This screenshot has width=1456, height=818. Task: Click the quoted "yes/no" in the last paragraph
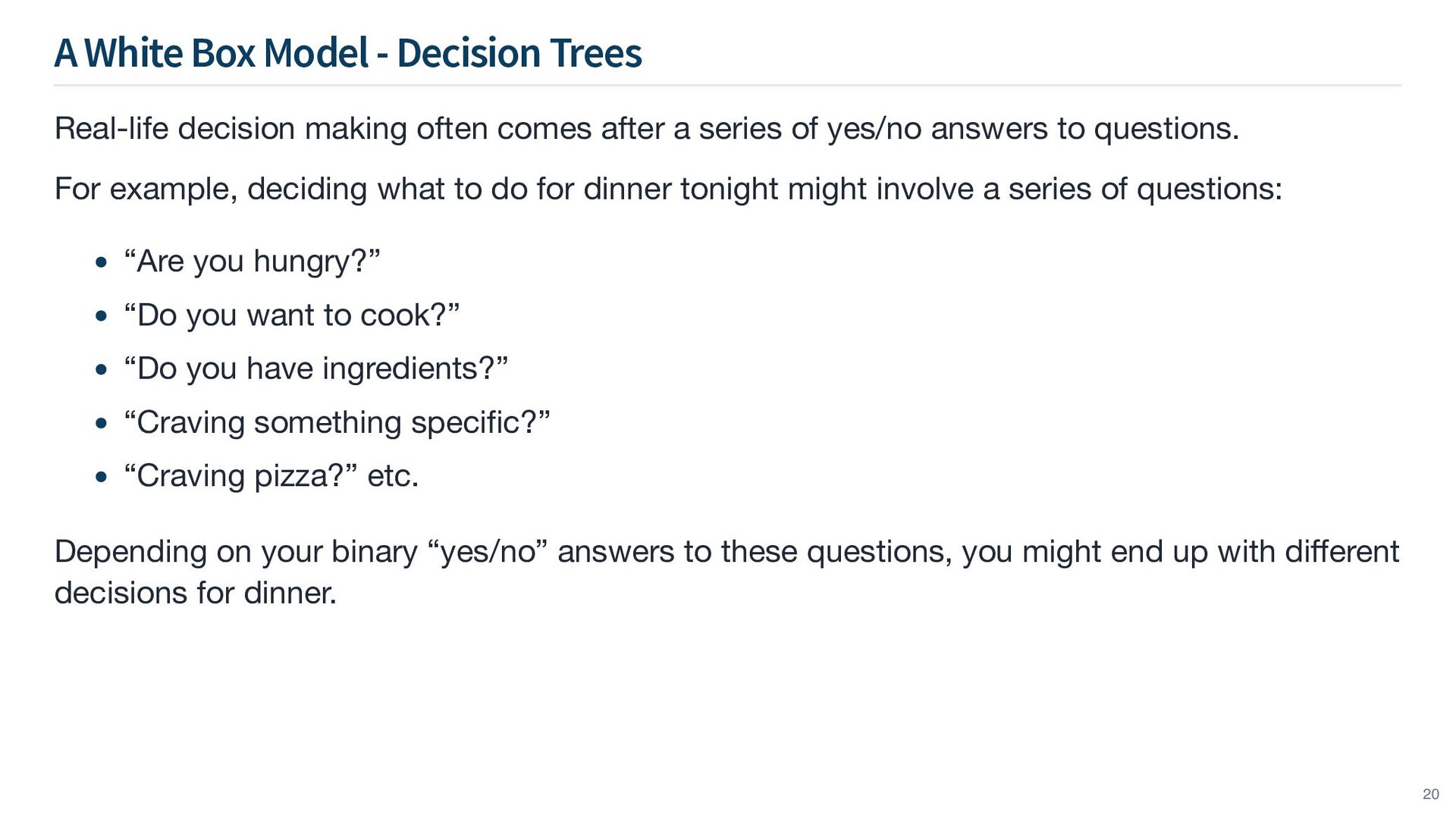(488, 552)
